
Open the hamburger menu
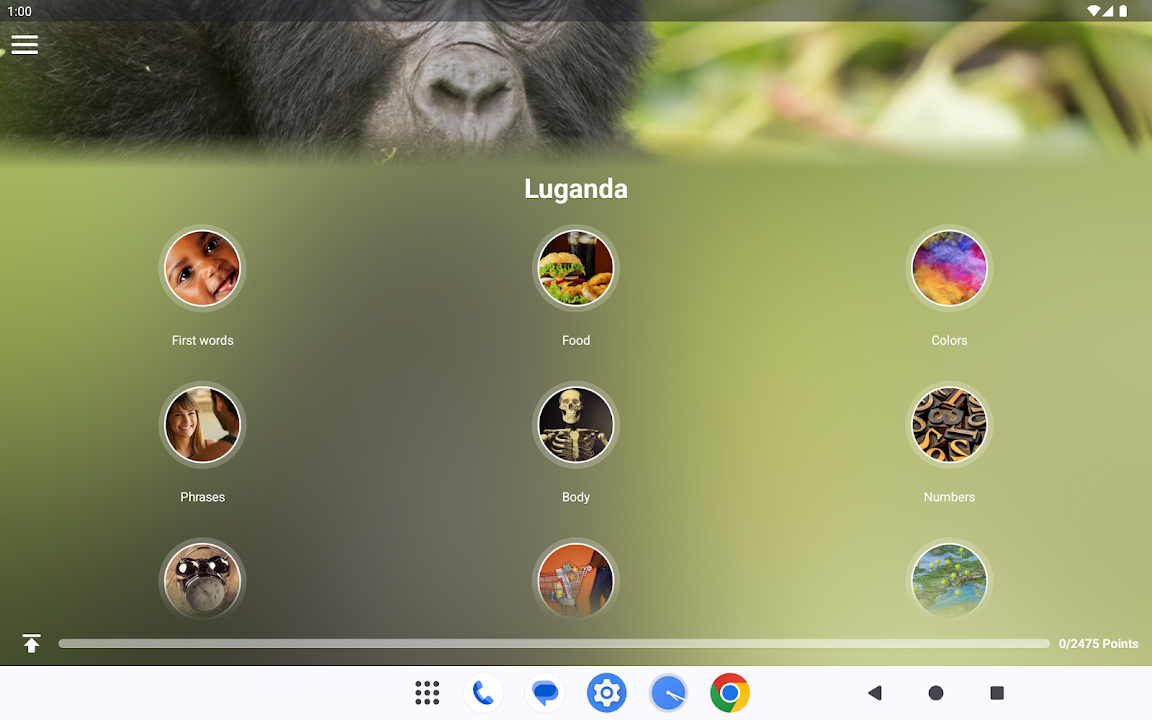25,45
